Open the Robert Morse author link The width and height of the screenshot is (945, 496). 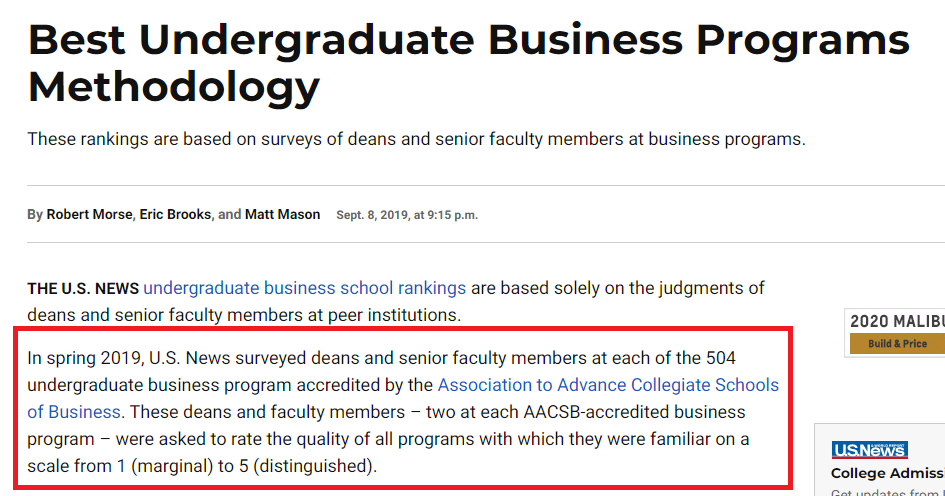[x=89, y=215]
